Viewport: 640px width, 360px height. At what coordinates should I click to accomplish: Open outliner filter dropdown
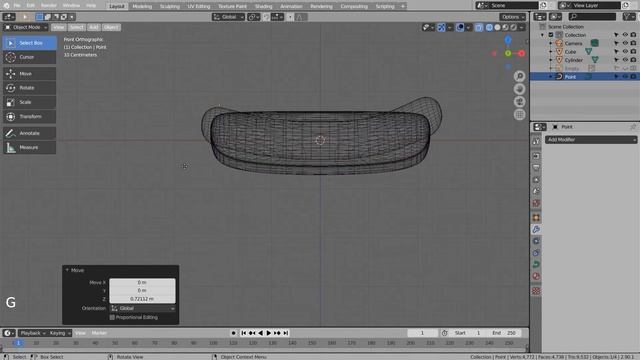(629, 17)
